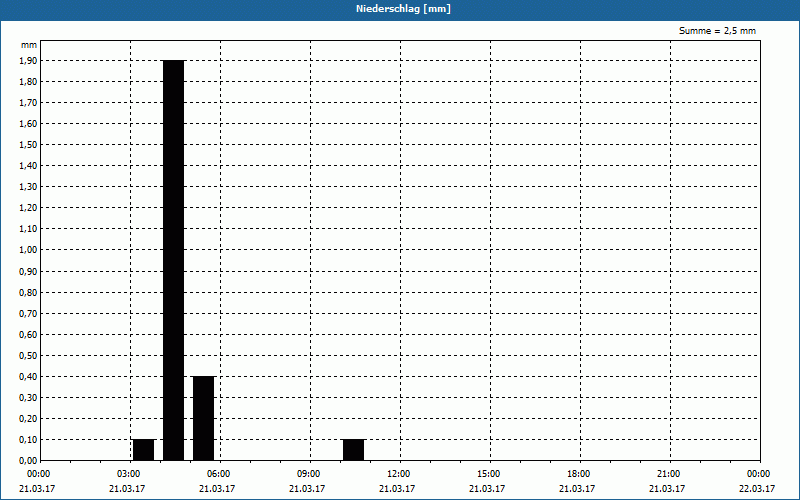The width and height of the screenshot is (800, 500).
Task: Click the 06:00 time label
Action: click(218, 474)
